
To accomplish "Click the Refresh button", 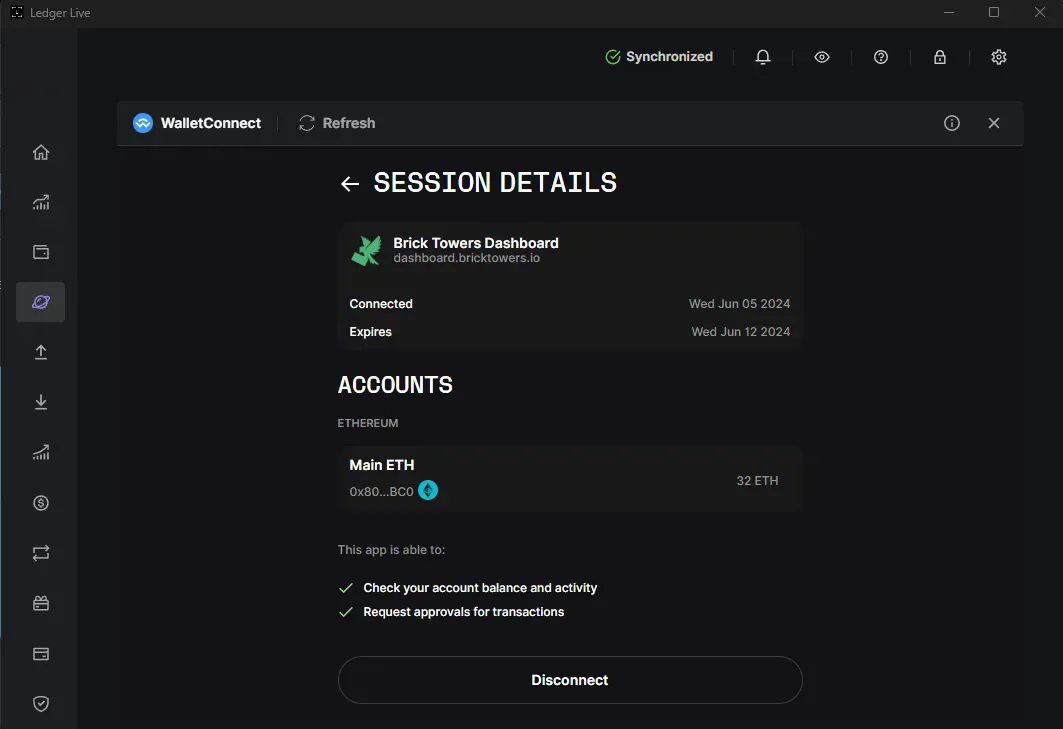I will click(337, 123).
